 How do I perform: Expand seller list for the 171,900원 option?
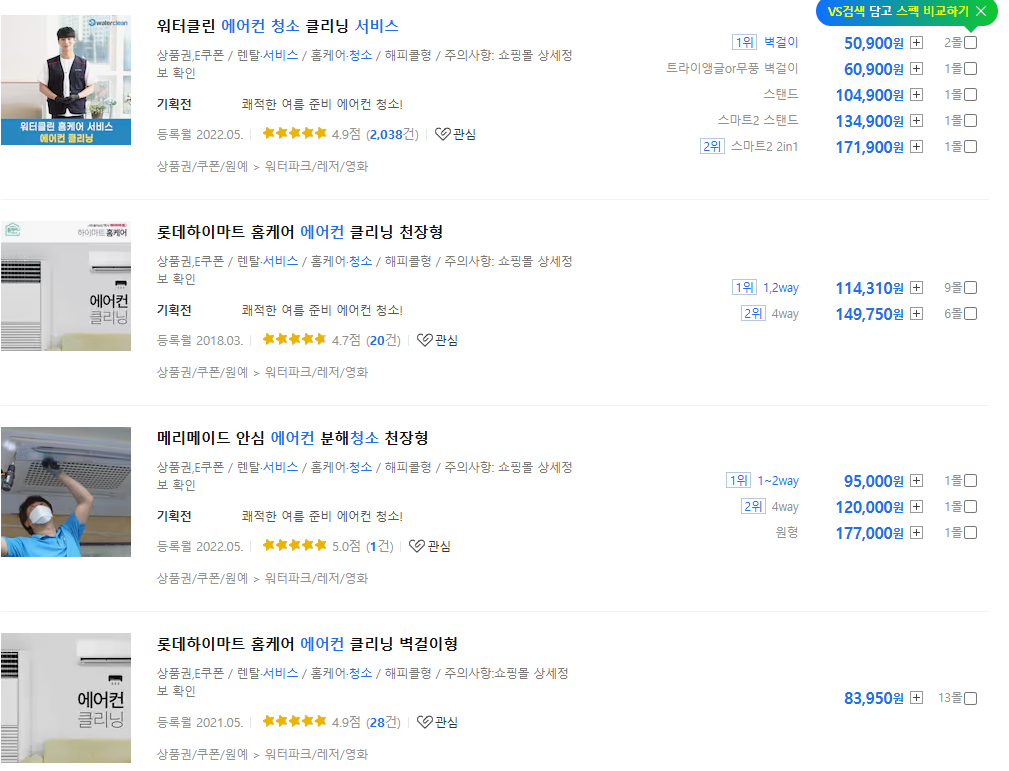click(916, 145)
